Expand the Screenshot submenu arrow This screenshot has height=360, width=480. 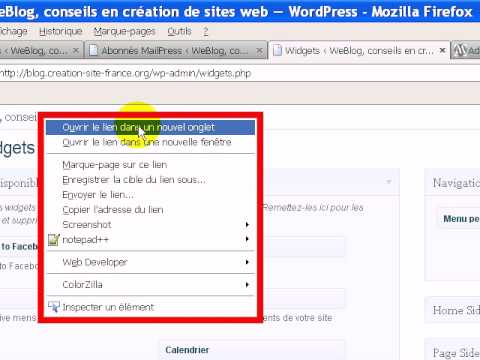247,225
